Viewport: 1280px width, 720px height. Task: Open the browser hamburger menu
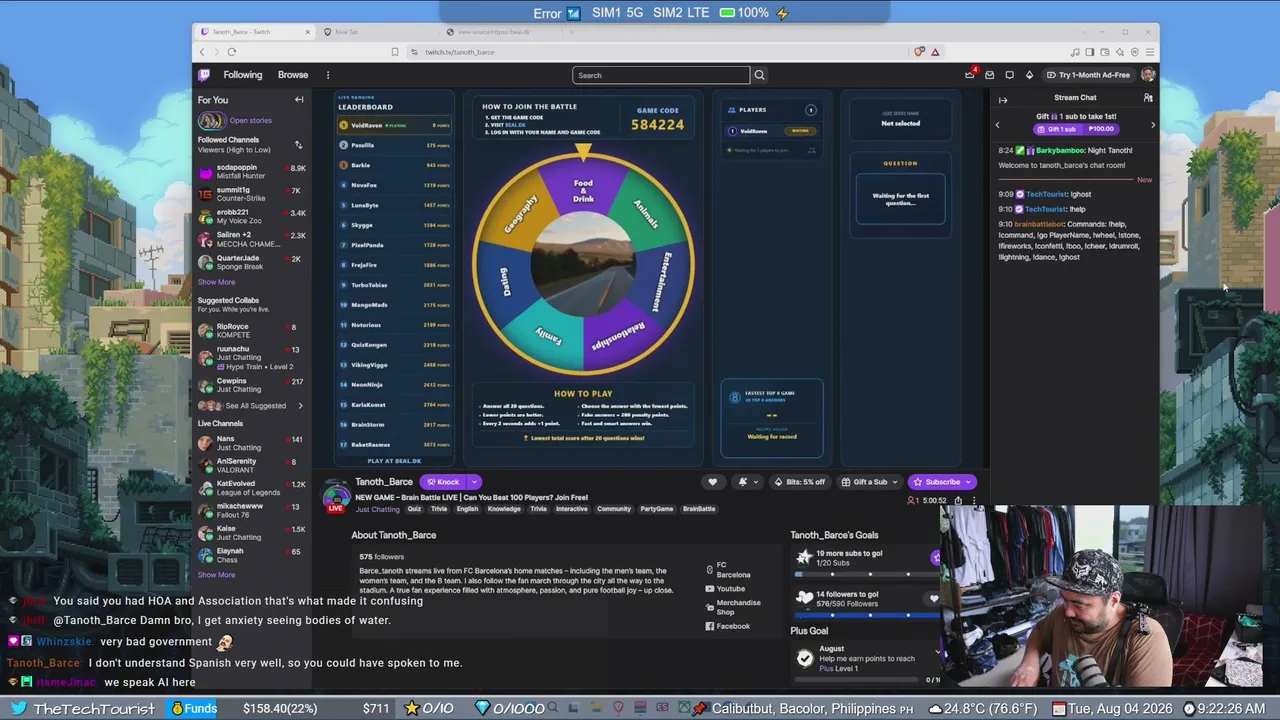click(x=1150, y=52)
